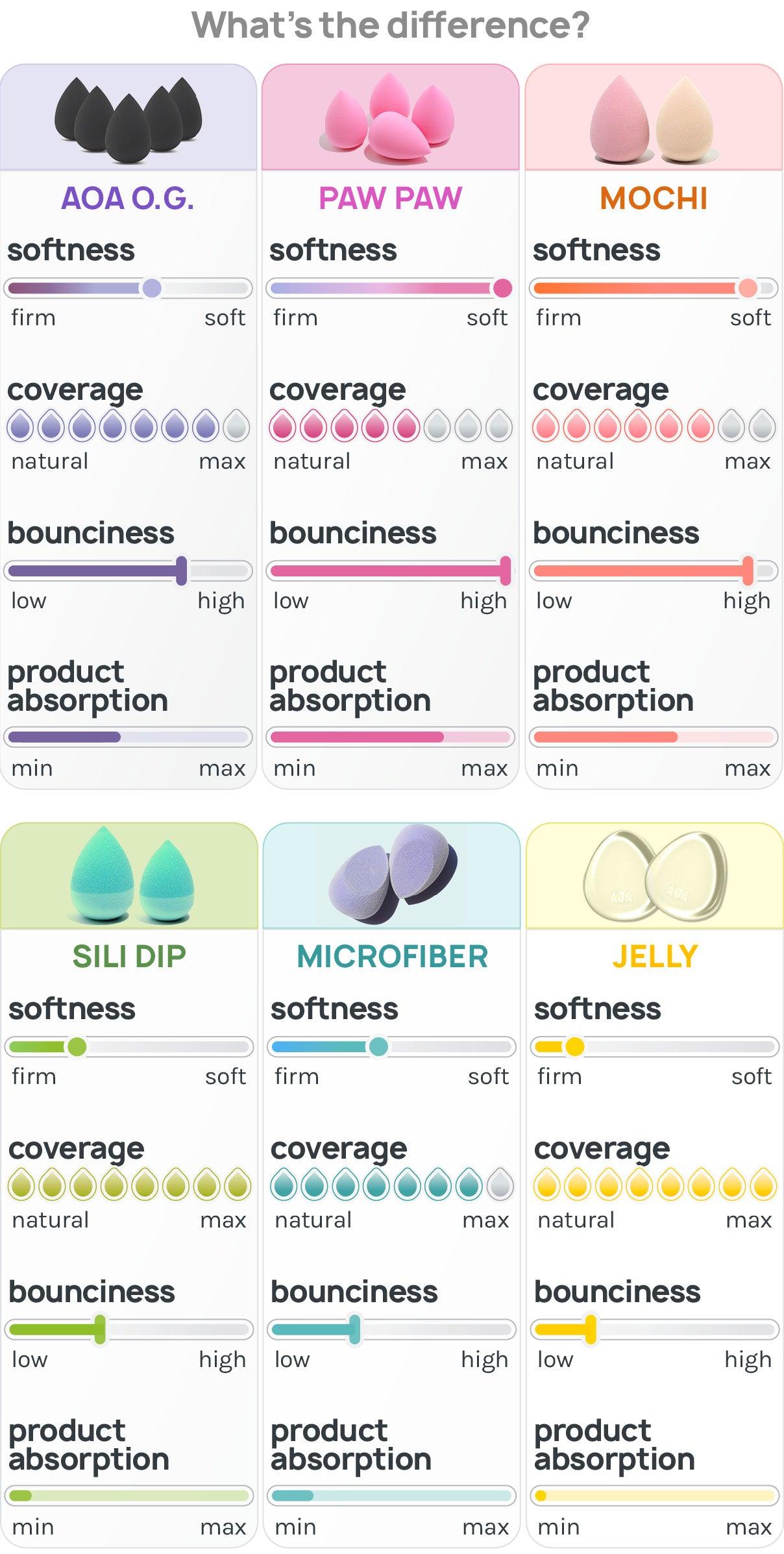This screenshot has height=1554, width=784.
Task: Click the last grey coverage drop under Microfiber
Action: (x=500, y=1185)
